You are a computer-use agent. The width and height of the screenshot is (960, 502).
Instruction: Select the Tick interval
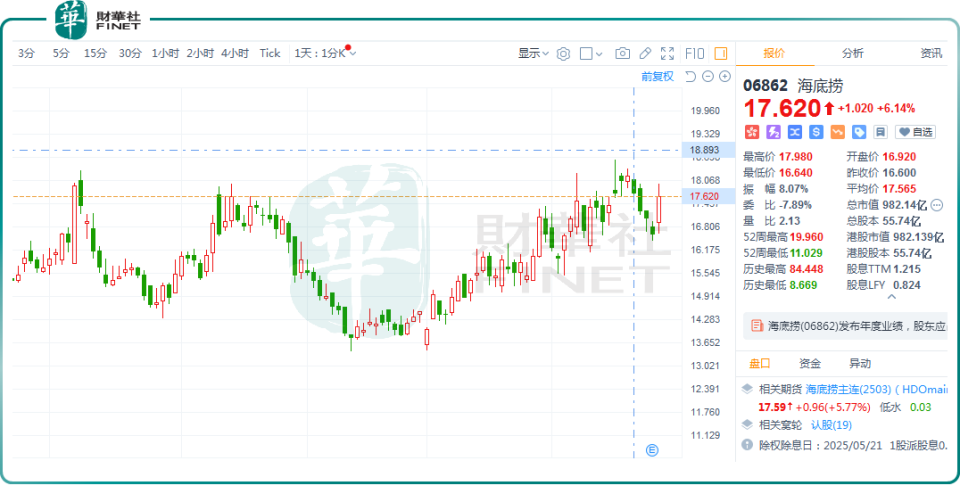pos(269,53)
